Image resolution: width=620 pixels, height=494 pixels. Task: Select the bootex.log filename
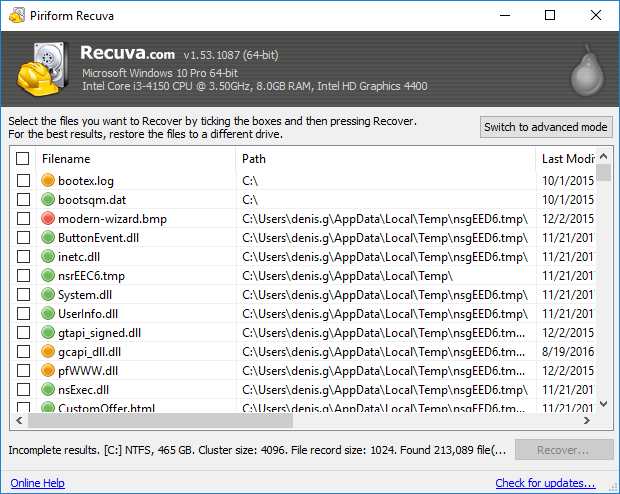coord(86,181)
